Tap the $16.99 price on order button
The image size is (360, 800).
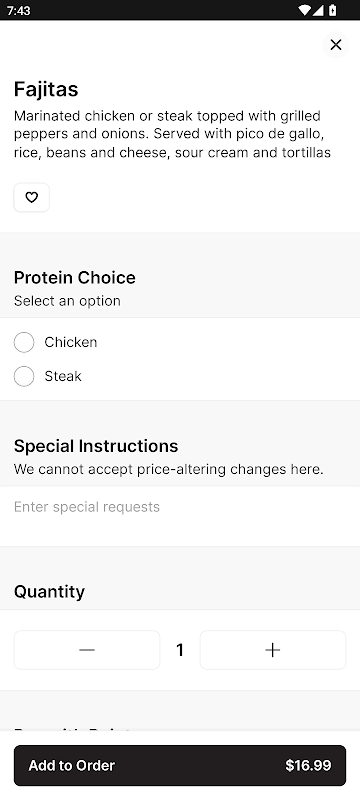click(x=308, y=765)
